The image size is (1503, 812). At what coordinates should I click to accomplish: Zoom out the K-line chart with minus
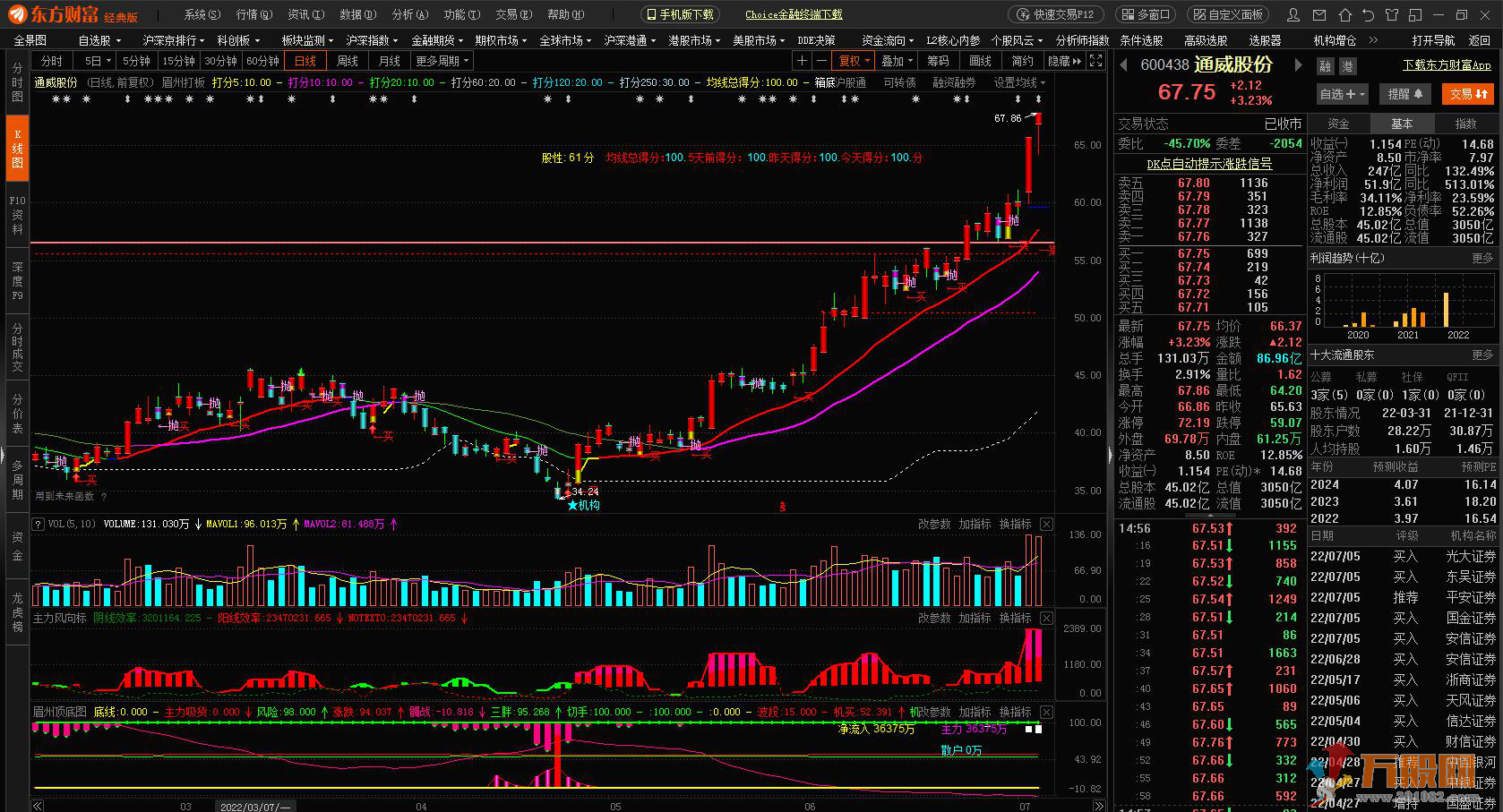click(821, 61)
